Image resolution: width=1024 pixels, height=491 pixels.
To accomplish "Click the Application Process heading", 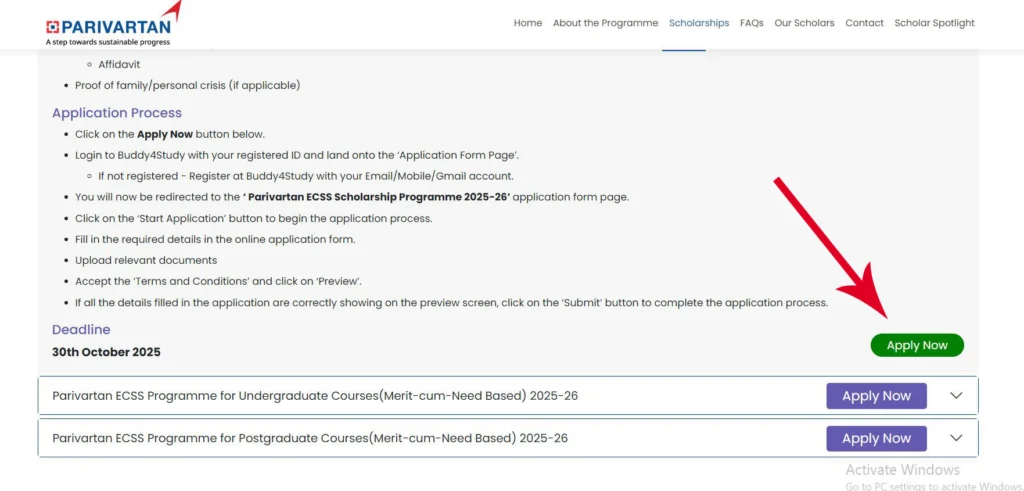I will 117,113.
